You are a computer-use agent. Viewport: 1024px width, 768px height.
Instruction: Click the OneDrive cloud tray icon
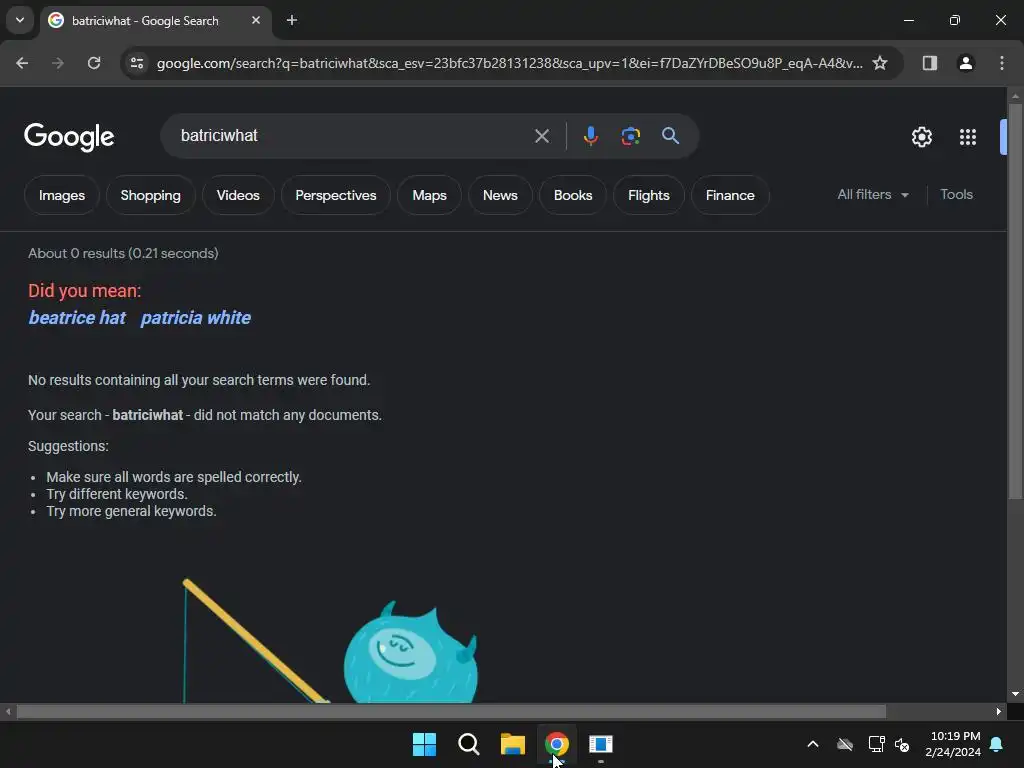pos(845,744)
